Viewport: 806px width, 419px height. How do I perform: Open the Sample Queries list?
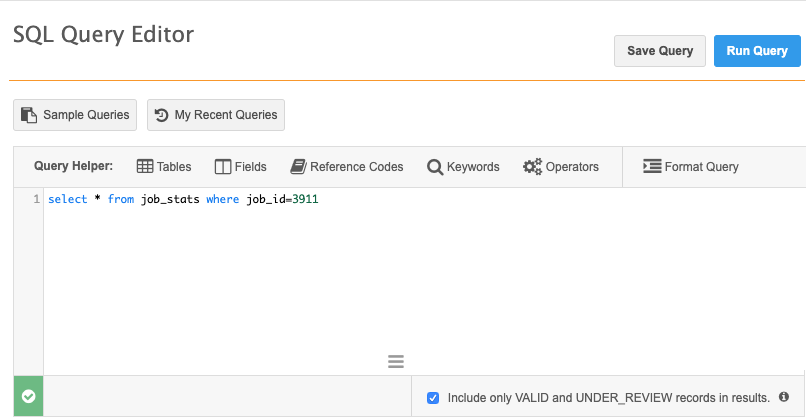point(75,115)
